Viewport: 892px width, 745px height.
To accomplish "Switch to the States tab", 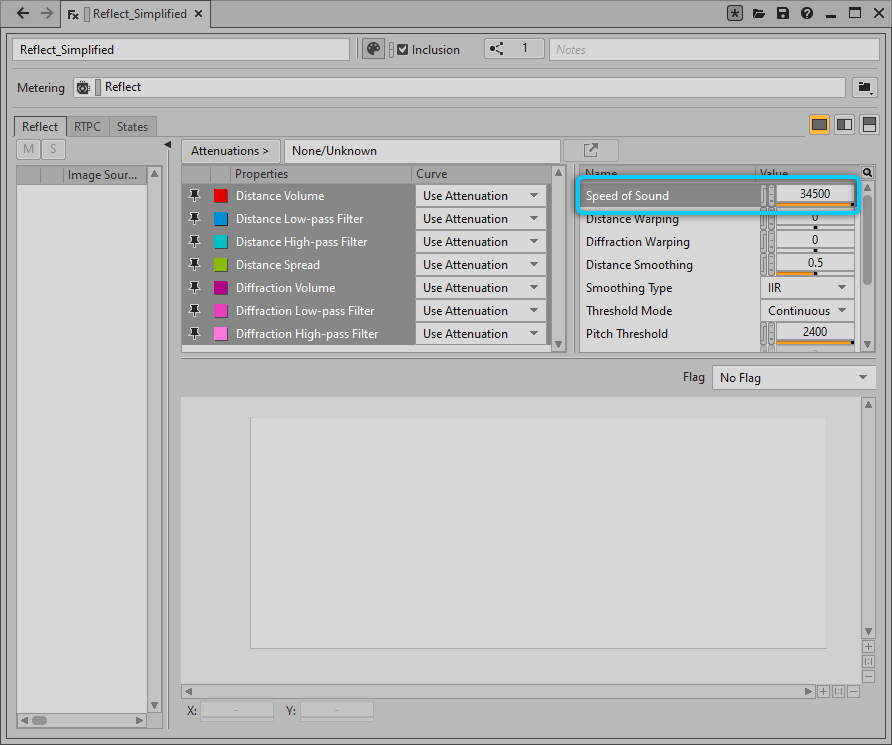I will pos(132,127).
